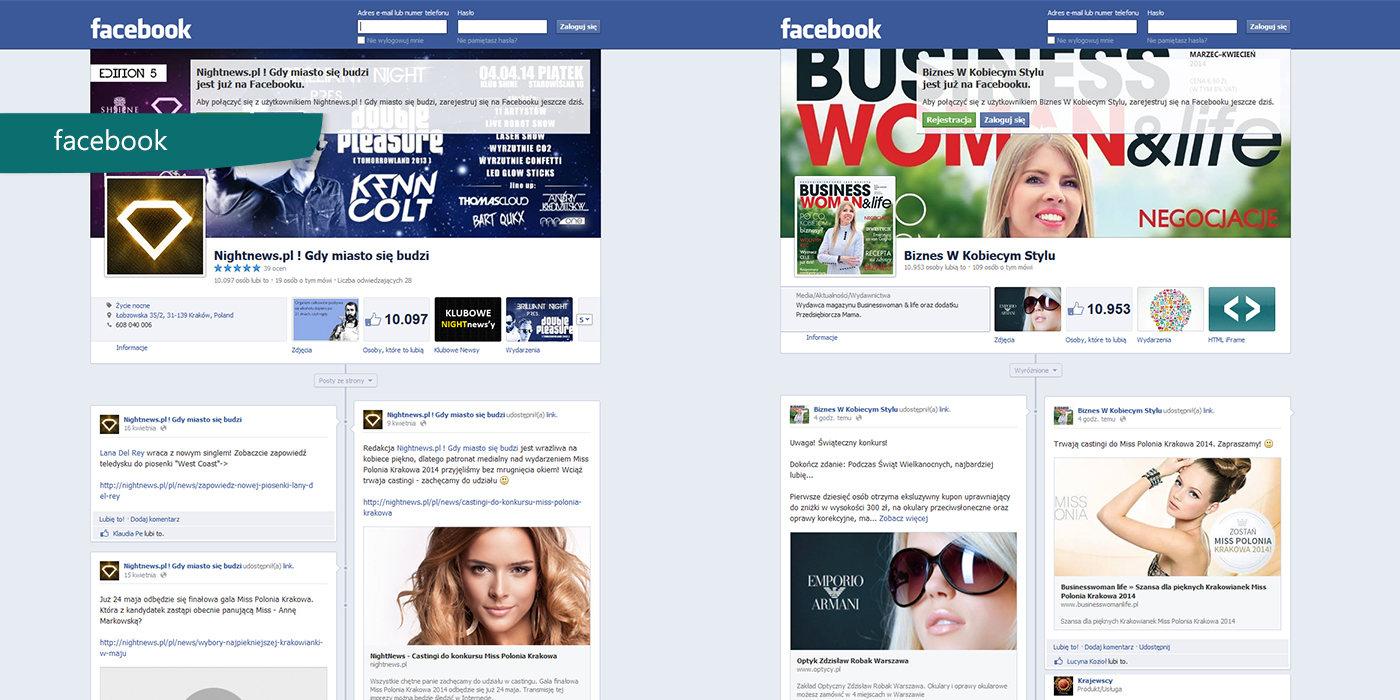Open the Emporio Armani sunglasses post image
This screenshot has height=700, width=1400.
point(903,591)
